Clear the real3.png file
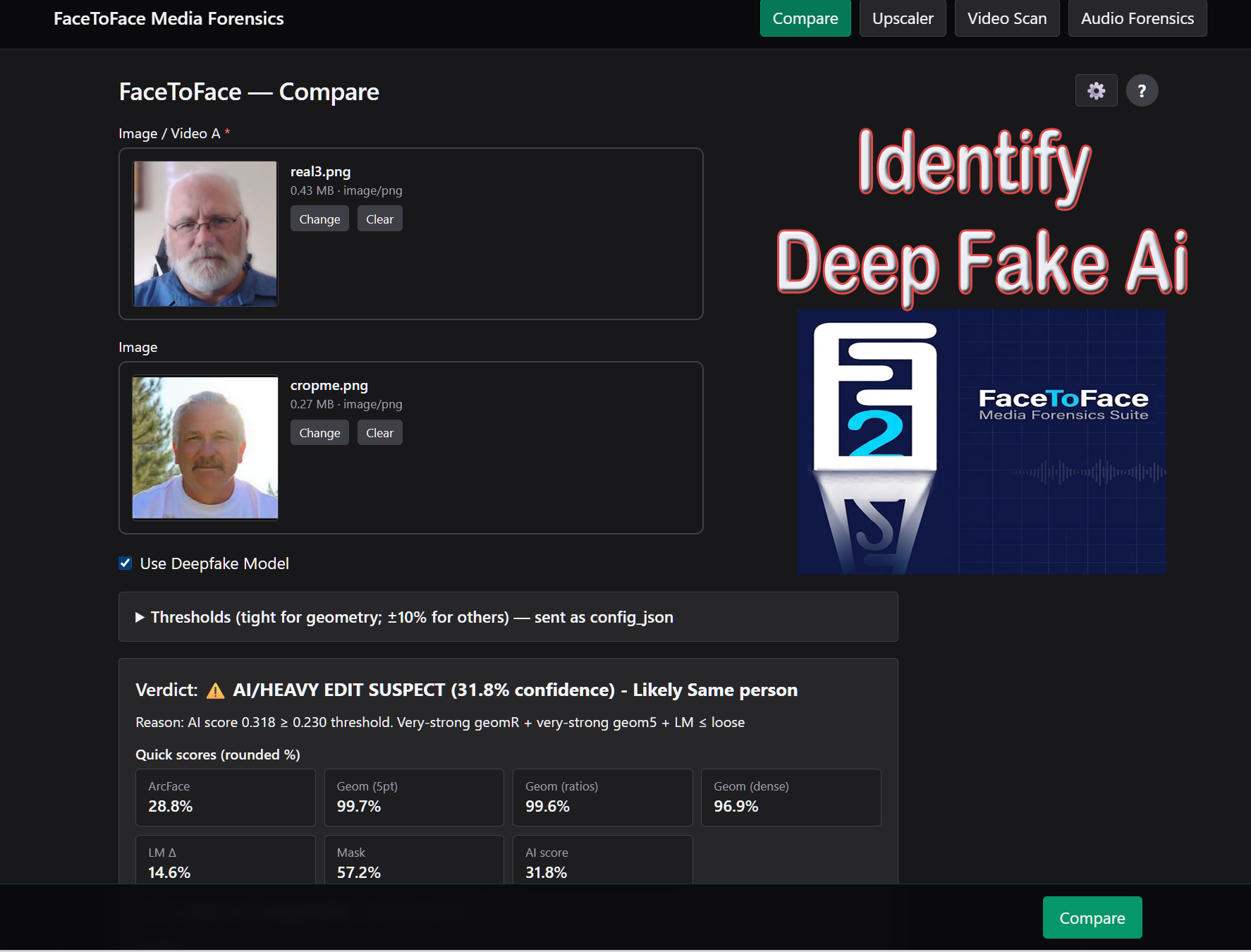 click(x=379, y=219)
